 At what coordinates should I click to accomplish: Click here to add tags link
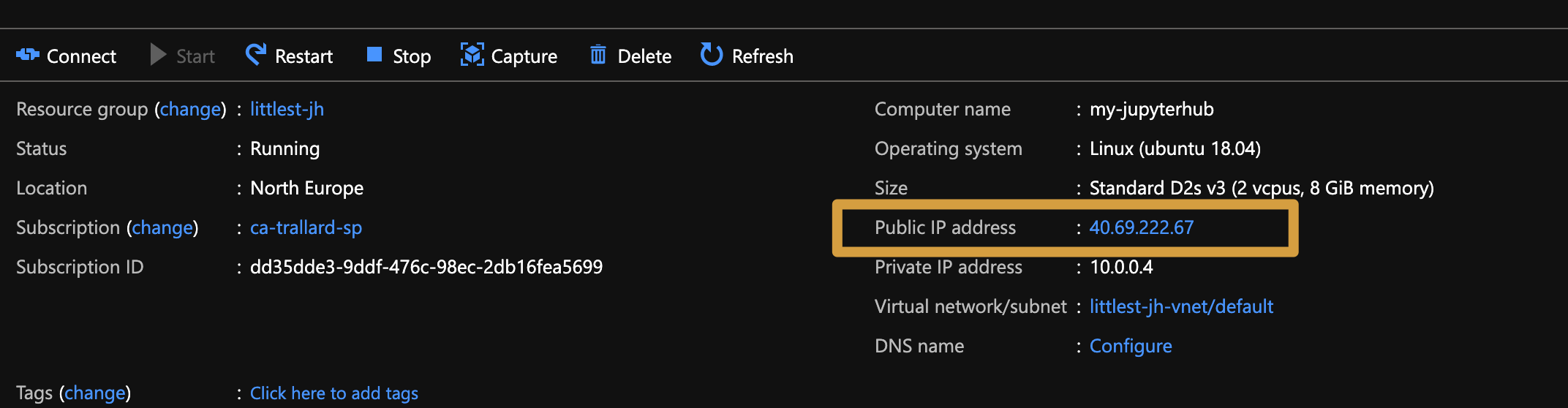click(334, 393)
